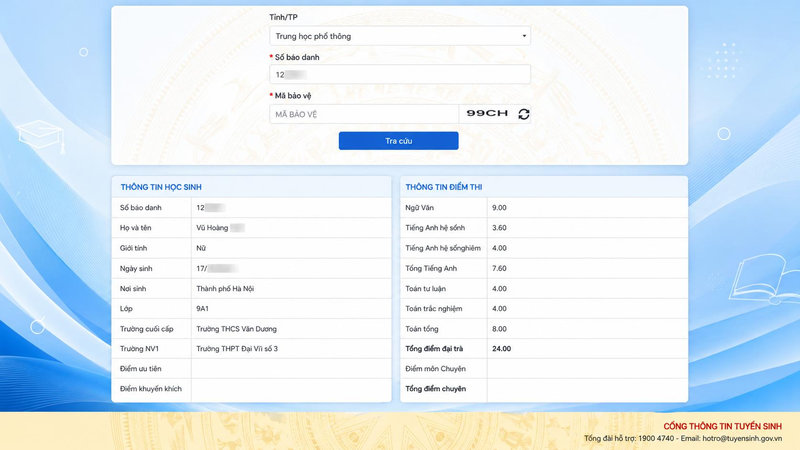Select the Tỉnh/TP field label
The height and width of the screenshot is (450, 800).
coord(283,17)
